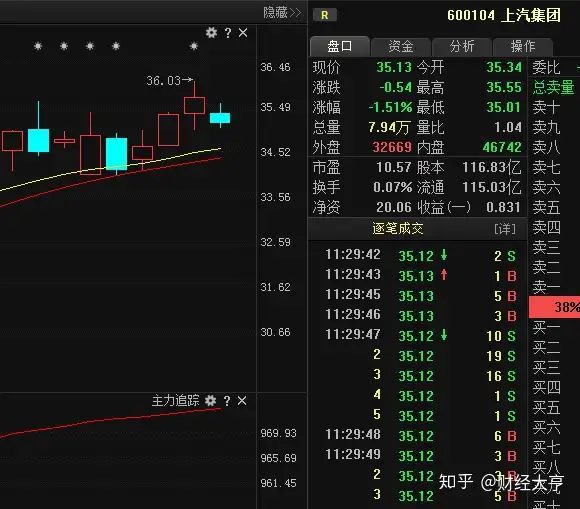Close the 主力追踪 indicator panel

(x=242, y=400)
